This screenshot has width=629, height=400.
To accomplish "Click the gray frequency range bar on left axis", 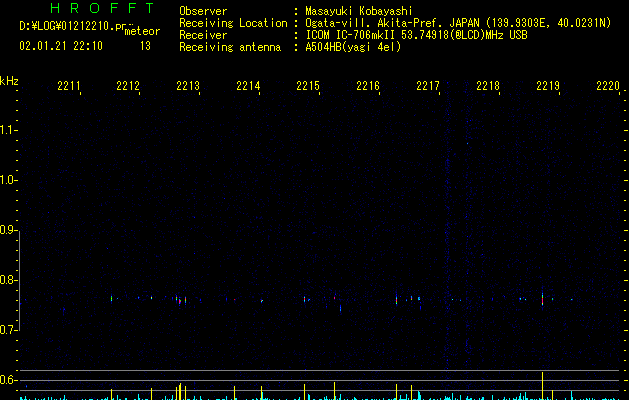I will tap(19, 280).
